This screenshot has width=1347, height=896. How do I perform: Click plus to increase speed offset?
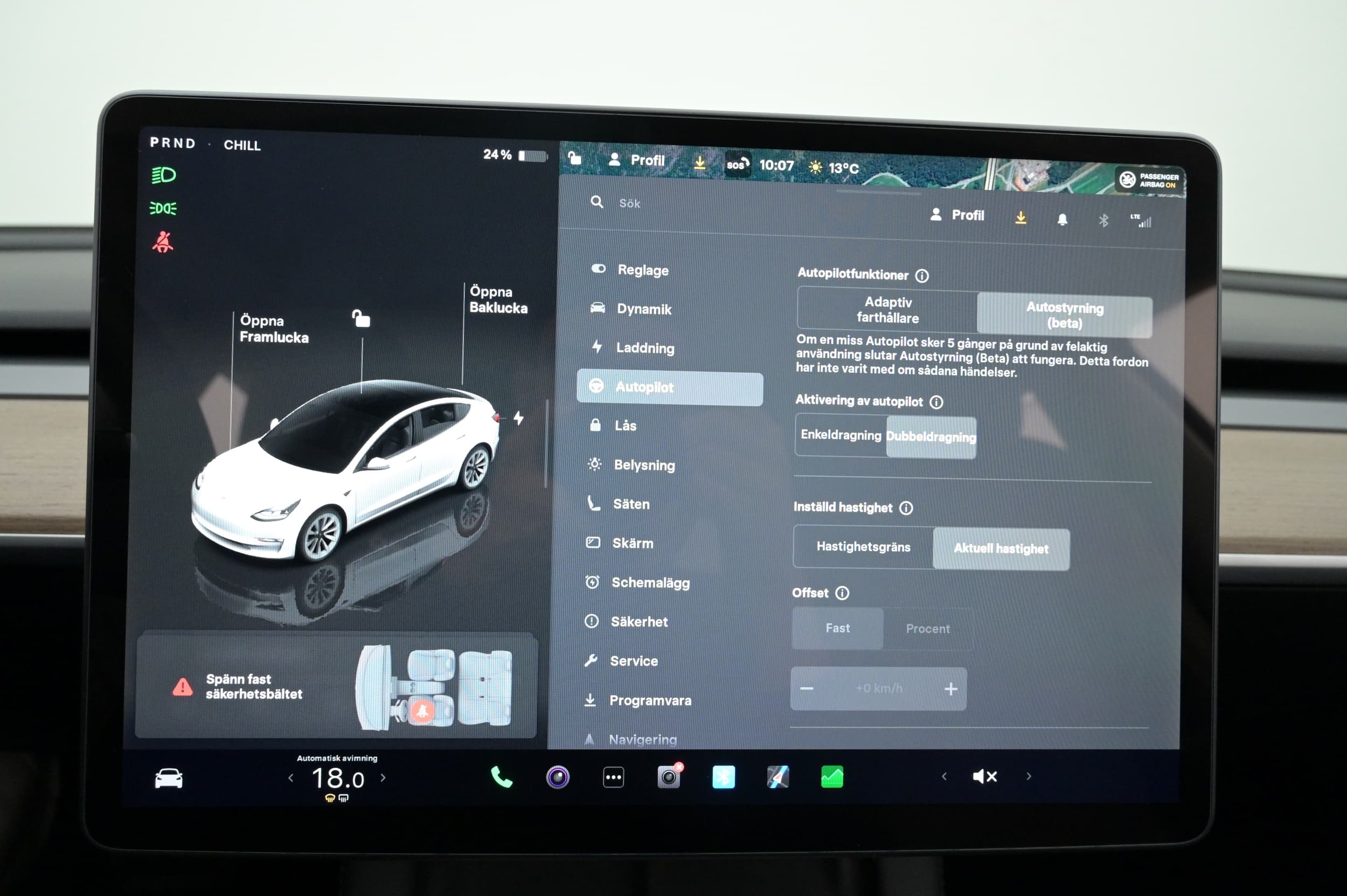[x=950, y=689]
